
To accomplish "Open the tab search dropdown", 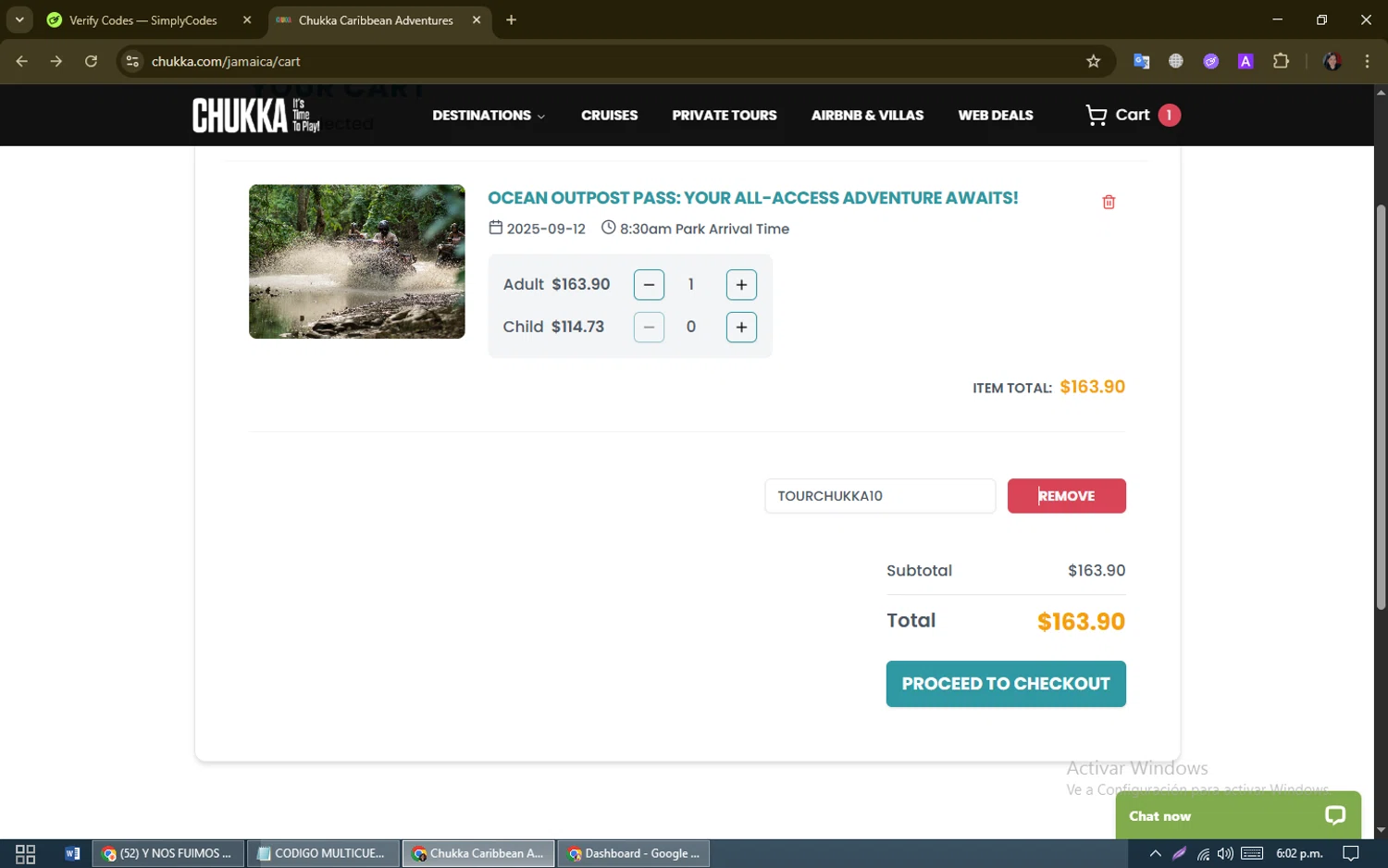I will pos(19,20).
